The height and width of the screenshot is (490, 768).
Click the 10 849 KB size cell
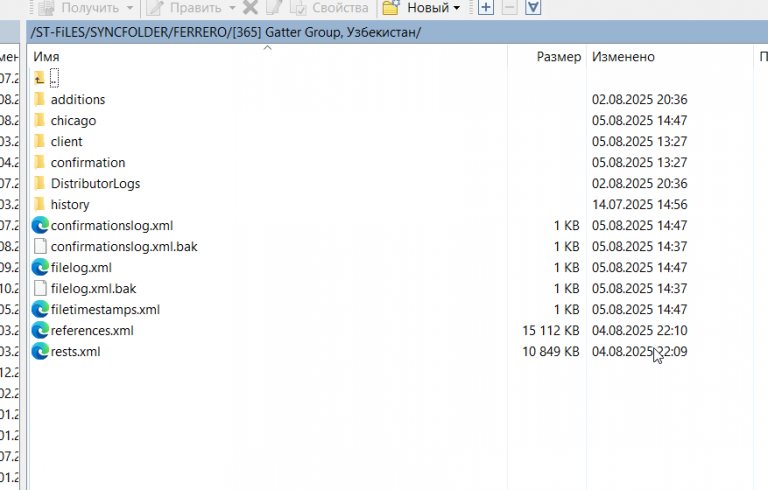(551, 352)
